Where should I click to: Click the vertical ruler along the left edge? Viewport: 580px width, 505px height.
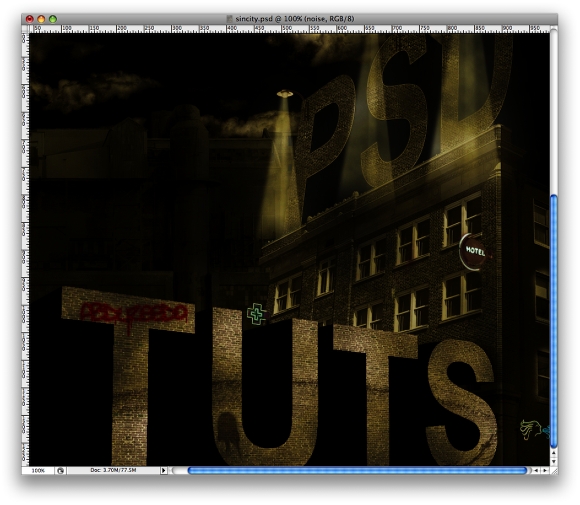(25, 249)
